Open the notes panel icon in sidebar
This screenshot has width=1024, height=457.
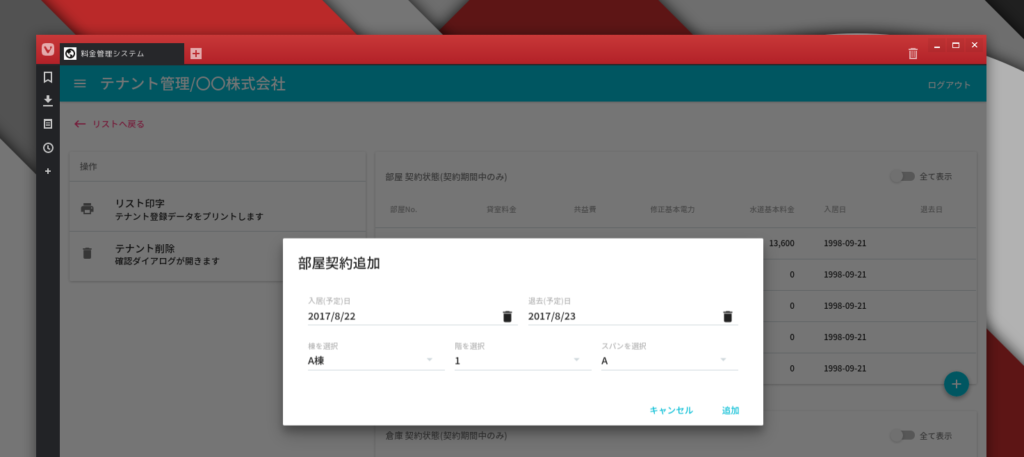pyautogui.click(x=48, y=124)
